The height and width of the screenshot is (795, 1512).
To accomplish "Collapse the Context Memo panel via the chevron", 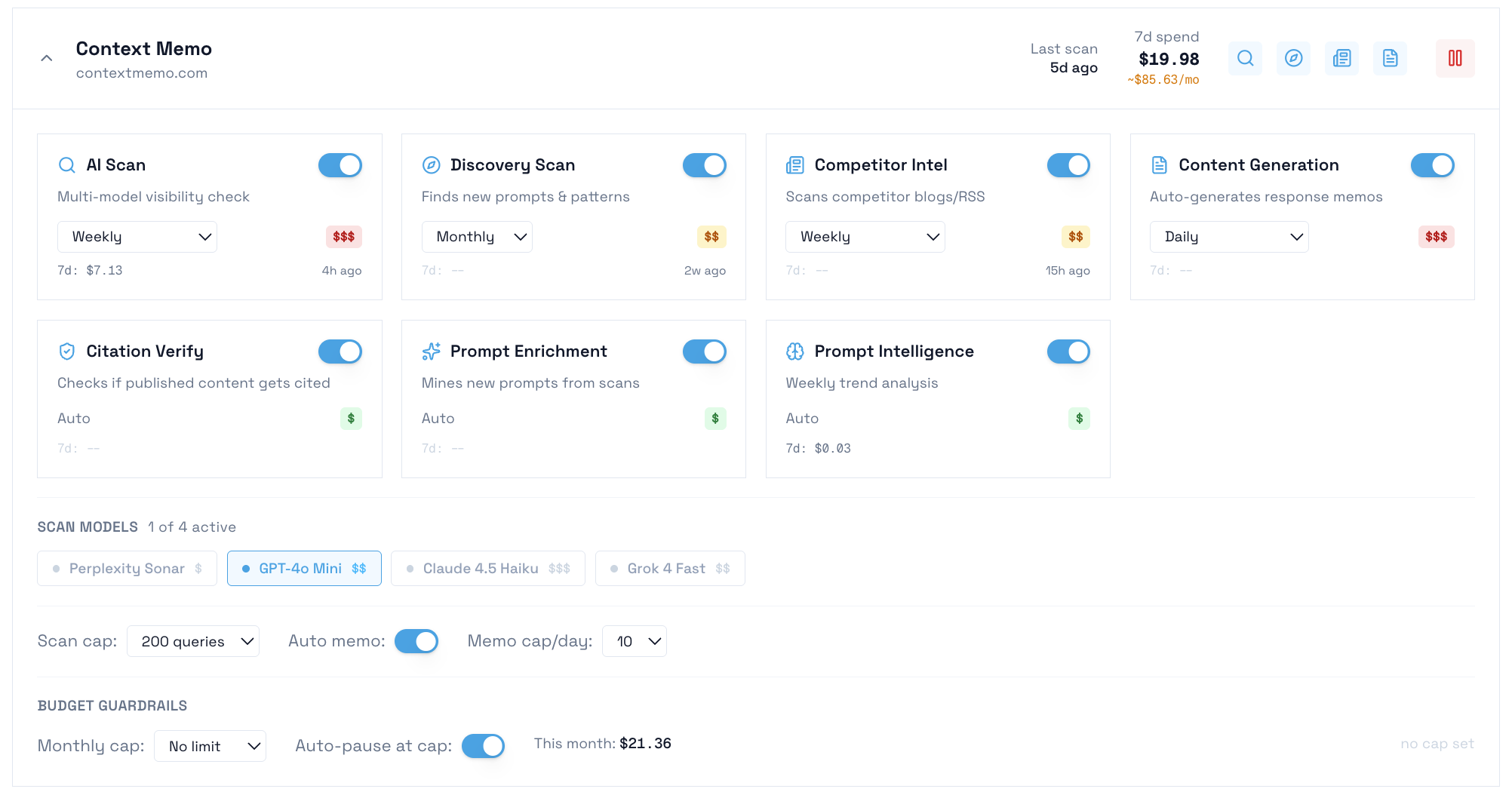I will click(46, 57).
